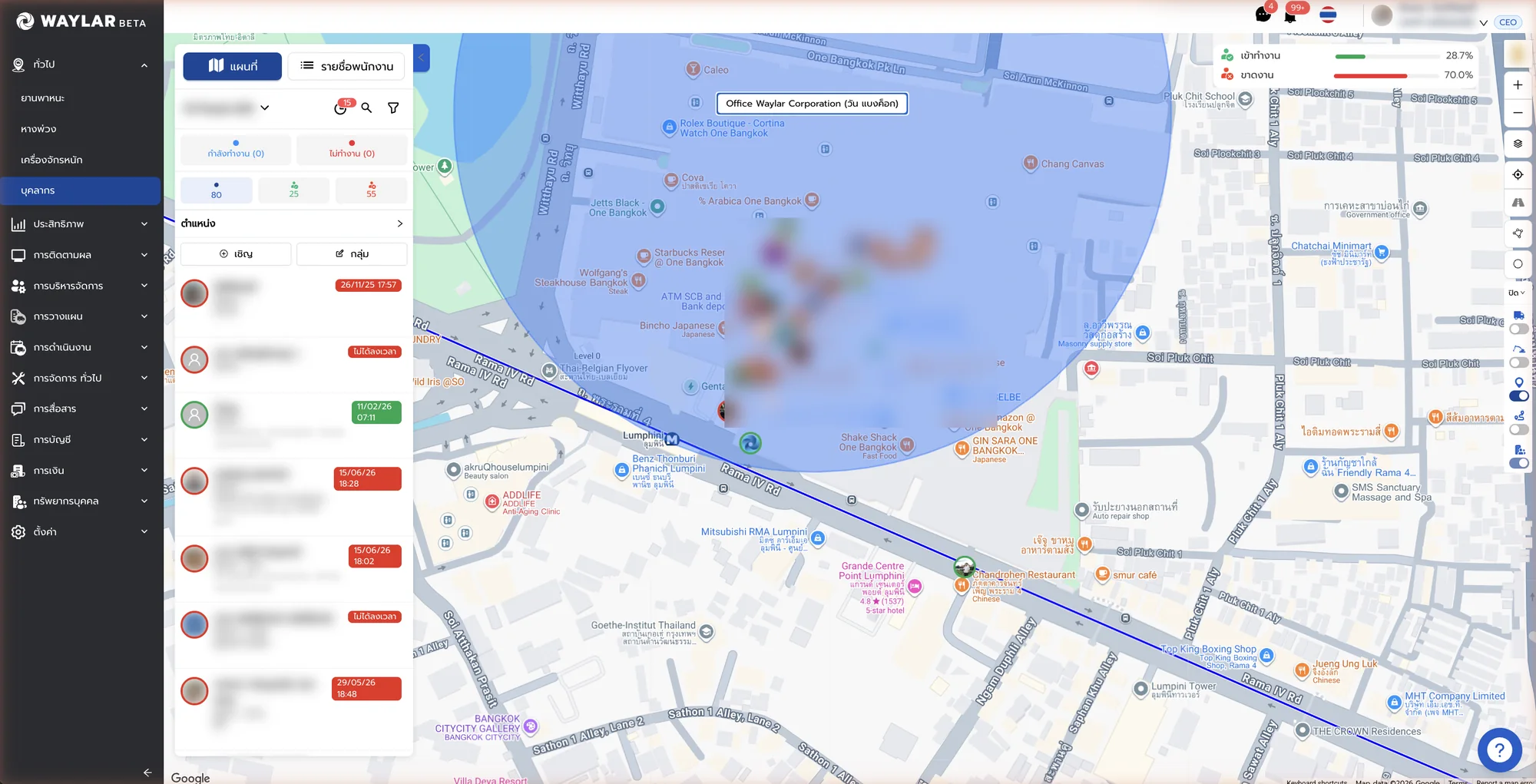Open บุคลากร personnel page
Image resolution: width=1536 pixels, height=784 pixels.
pyautogui.click(x=81, y=190)
